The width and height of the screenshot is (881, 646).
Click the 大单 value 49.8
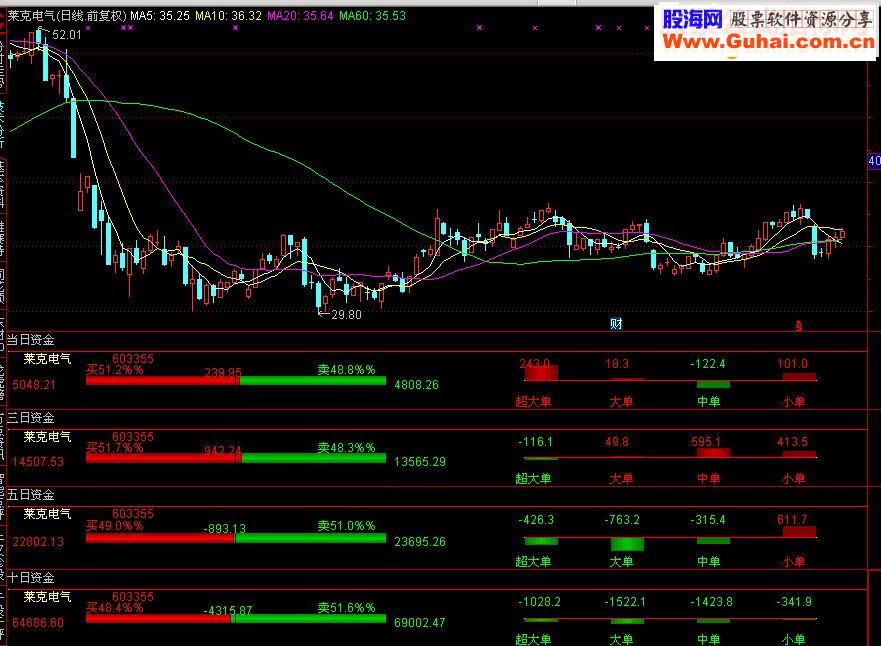coord(617,442)
